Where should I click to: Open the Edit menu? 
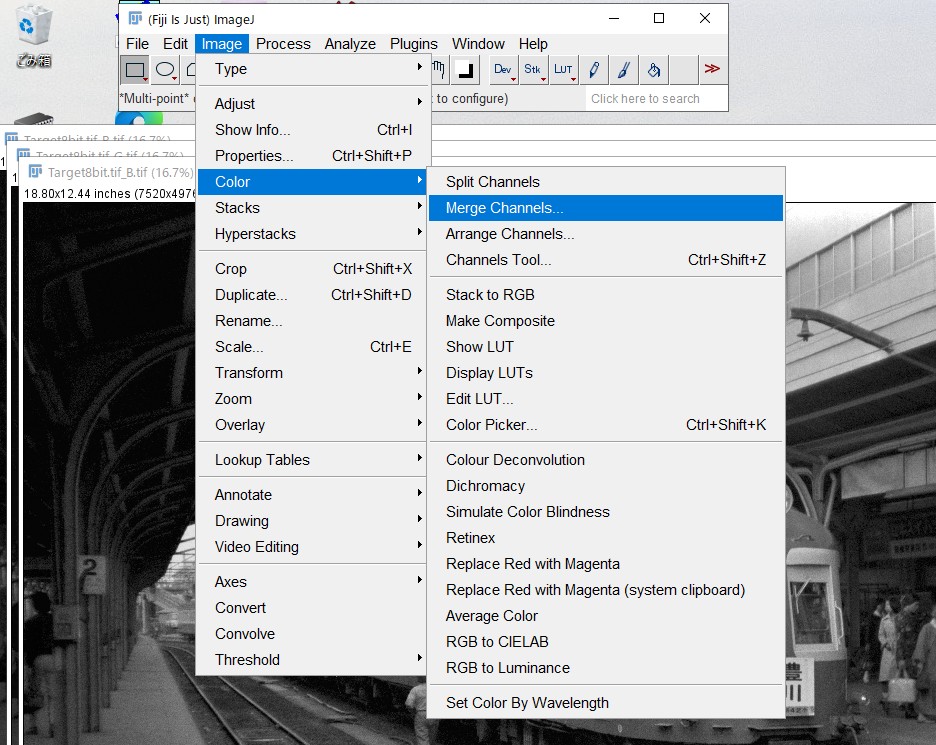click(x=175, y=44)
